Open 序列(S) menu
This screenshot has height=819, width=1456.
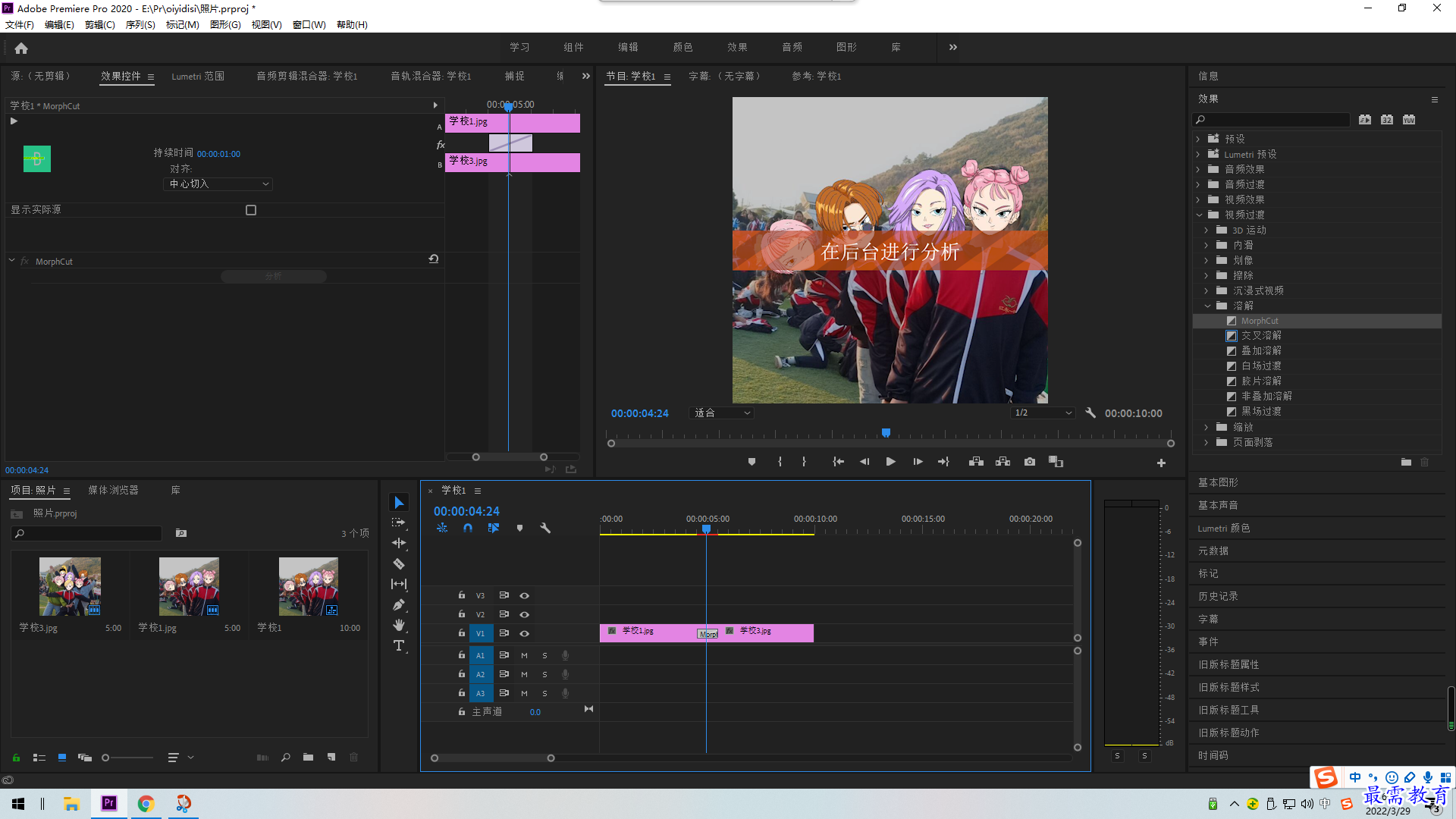click(140, 24)
